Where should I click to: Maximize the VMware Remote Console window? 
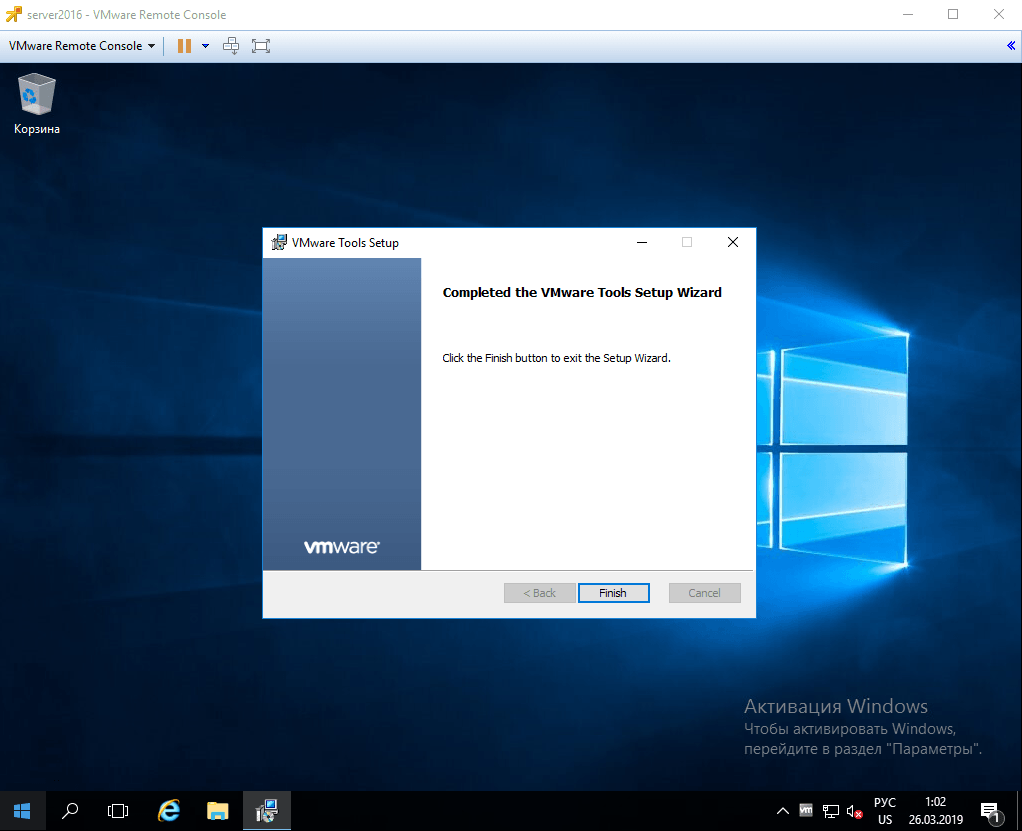(953, 14)
